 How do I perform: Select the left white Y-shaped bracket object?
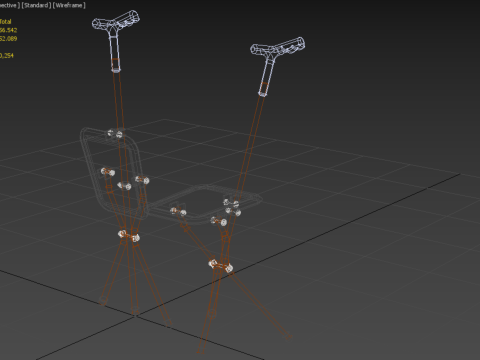(115, 40)
